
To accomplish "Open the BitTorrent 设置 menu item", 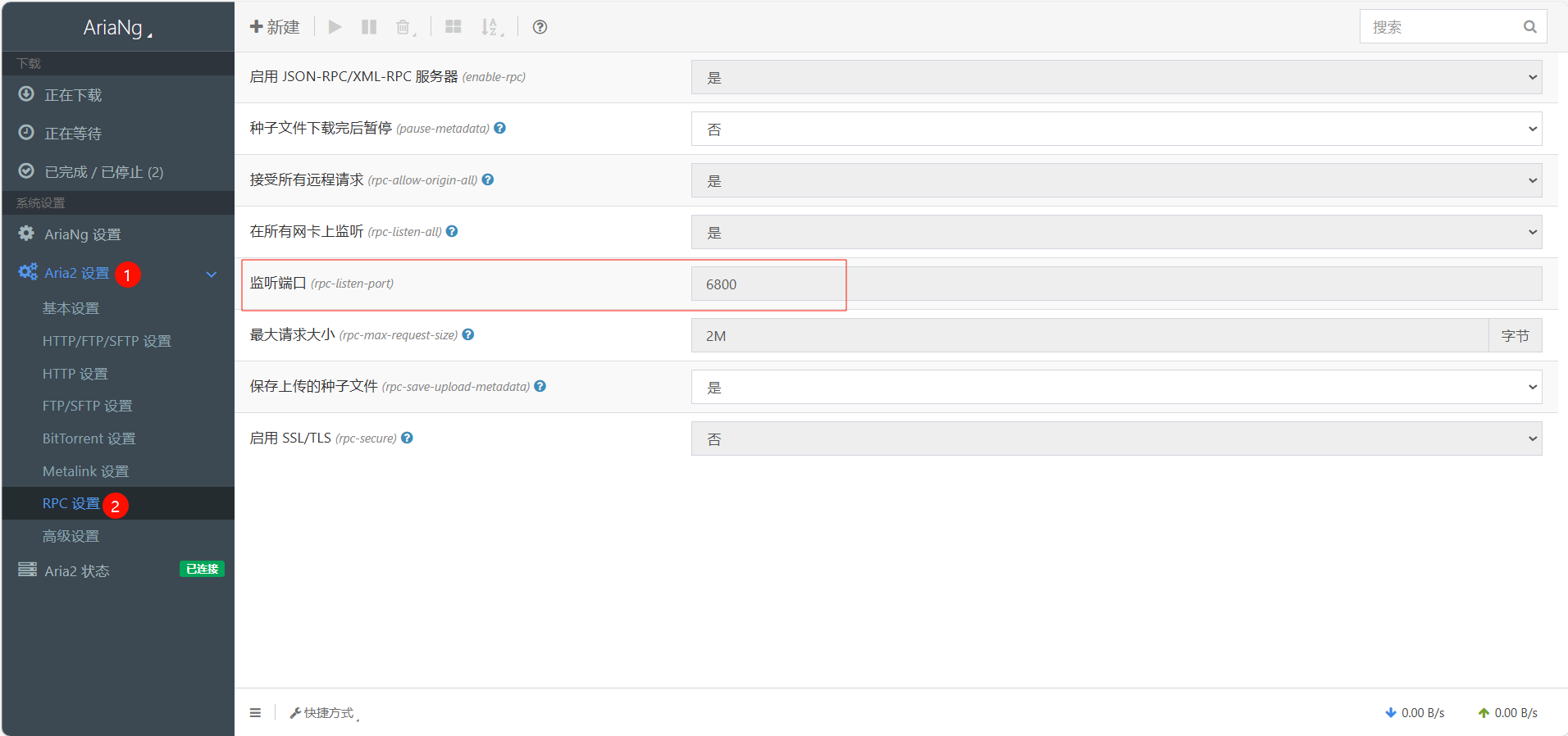I will click(x=89, y=438).
